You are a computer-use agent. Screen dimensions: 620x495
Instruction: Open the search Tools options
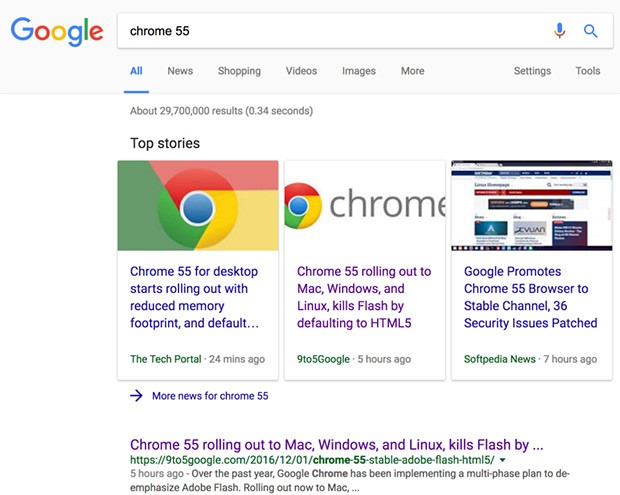(588, 71)
